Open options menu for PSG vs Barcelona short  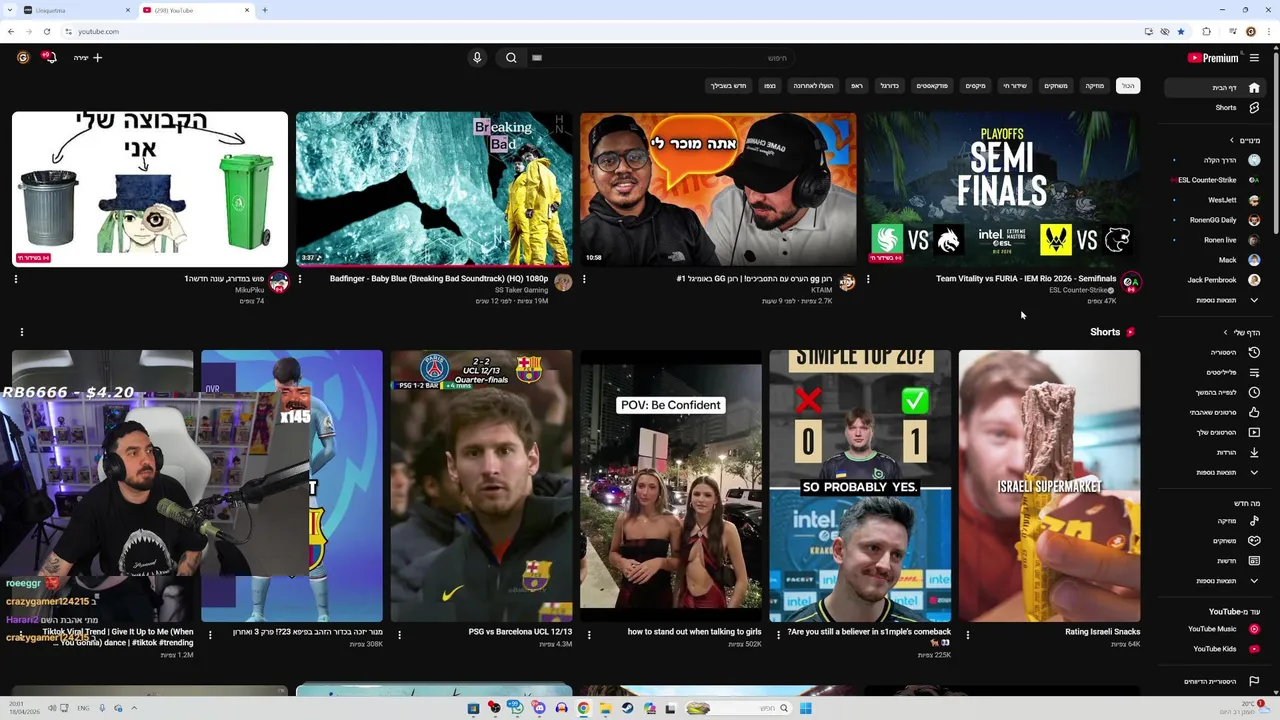399,634
